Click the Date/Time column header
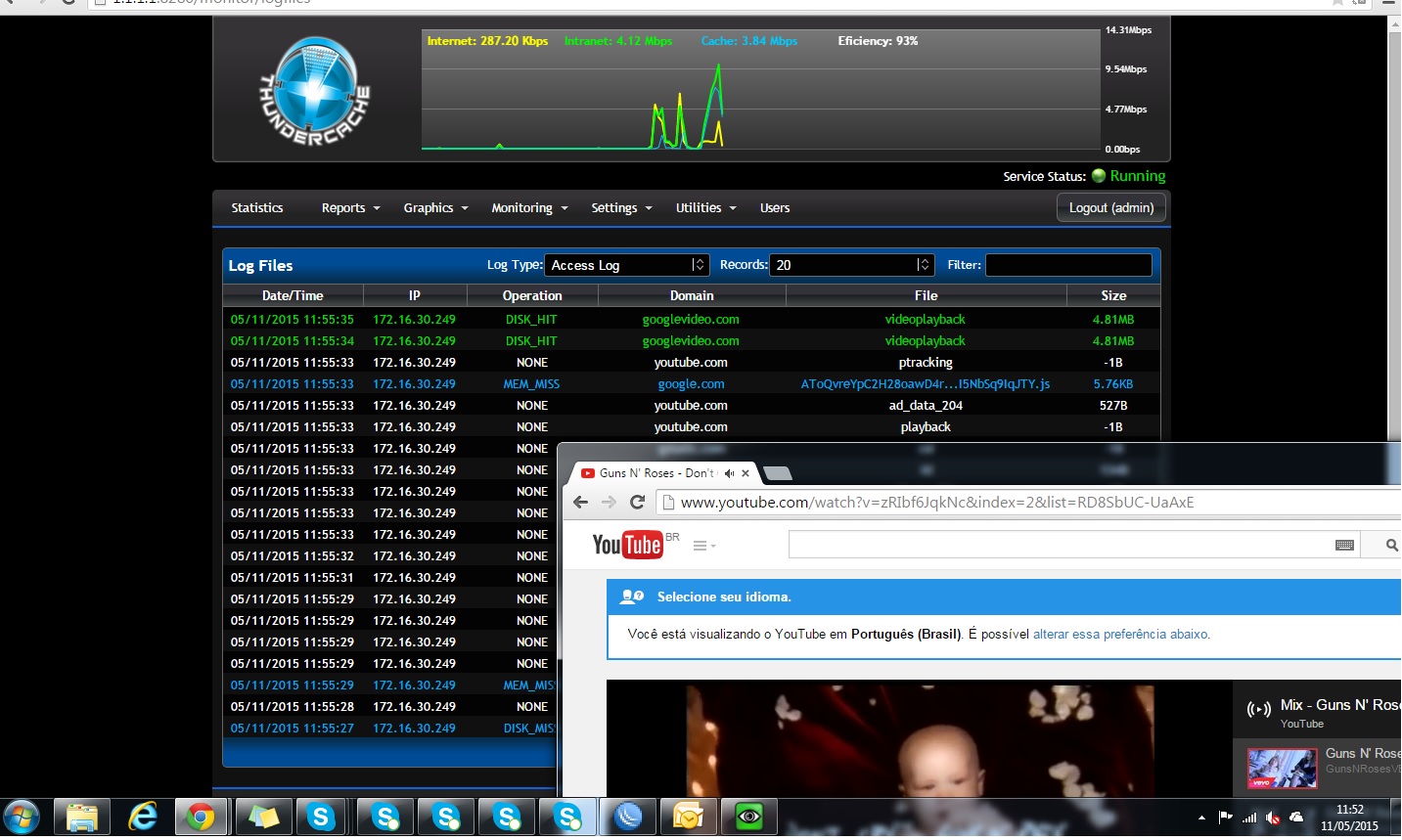Viewport: 1402px width, 840px height. (293, 295)
